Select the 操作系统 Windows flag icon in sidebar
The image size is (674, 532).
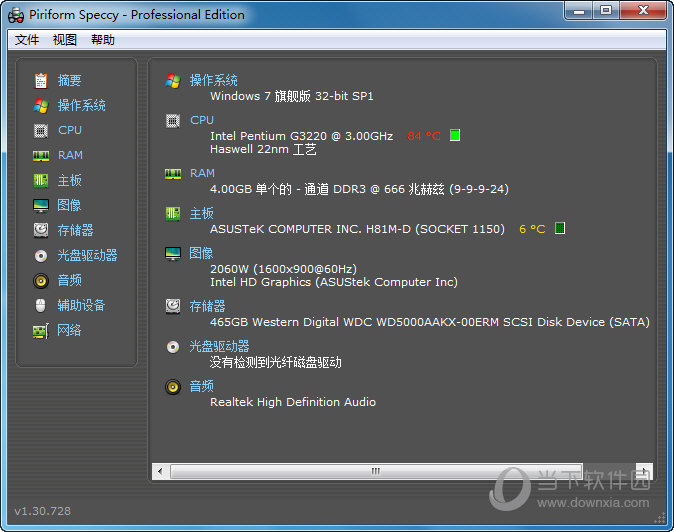tap(41, 105)
